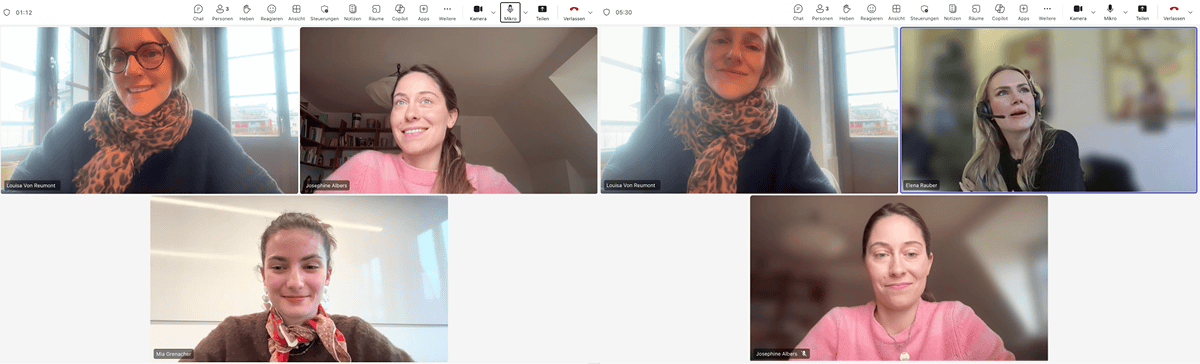Image resolution: width=1200 pixels, height=364 pixels.
Task: Toggle Kamera off in the 01:12 meeting
Action: 478,12
